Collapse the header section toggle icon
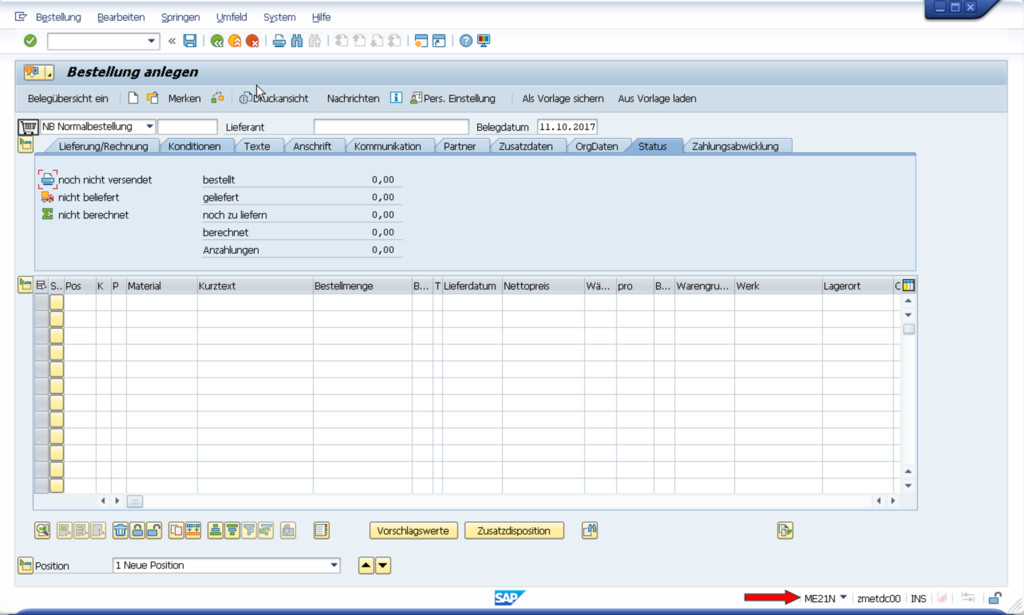The image size is (1024, 615). [25, 146]
